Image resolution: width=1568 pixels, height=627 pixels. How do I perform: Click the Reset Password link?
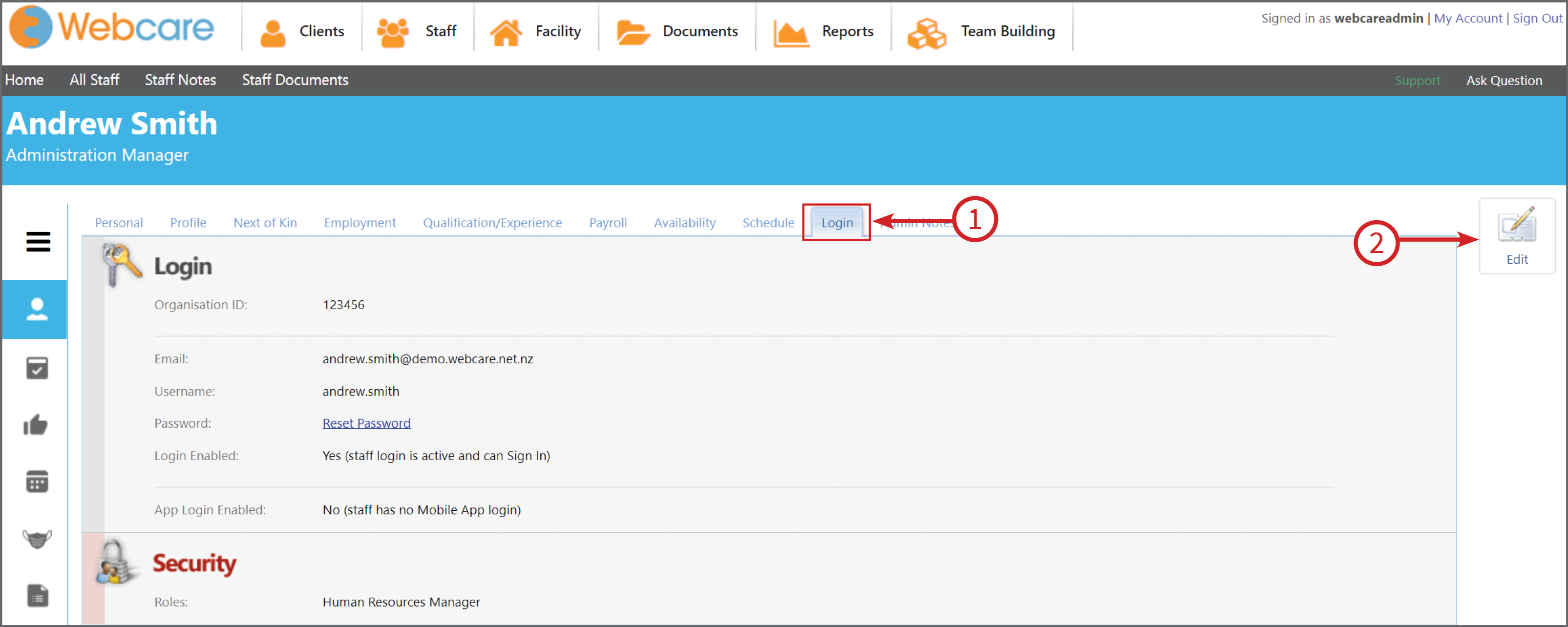tap(366, 422)
